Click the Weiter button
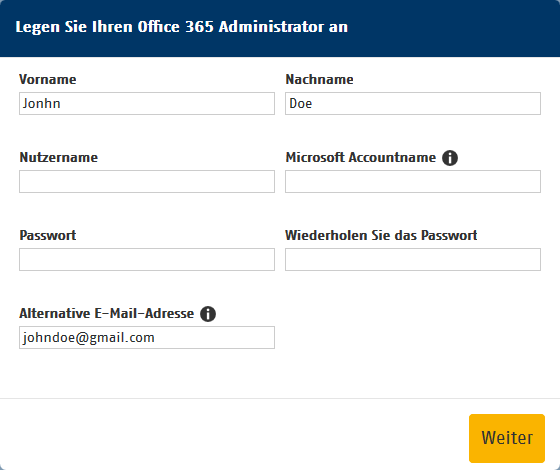560x470 pixels. pos(507,438)
